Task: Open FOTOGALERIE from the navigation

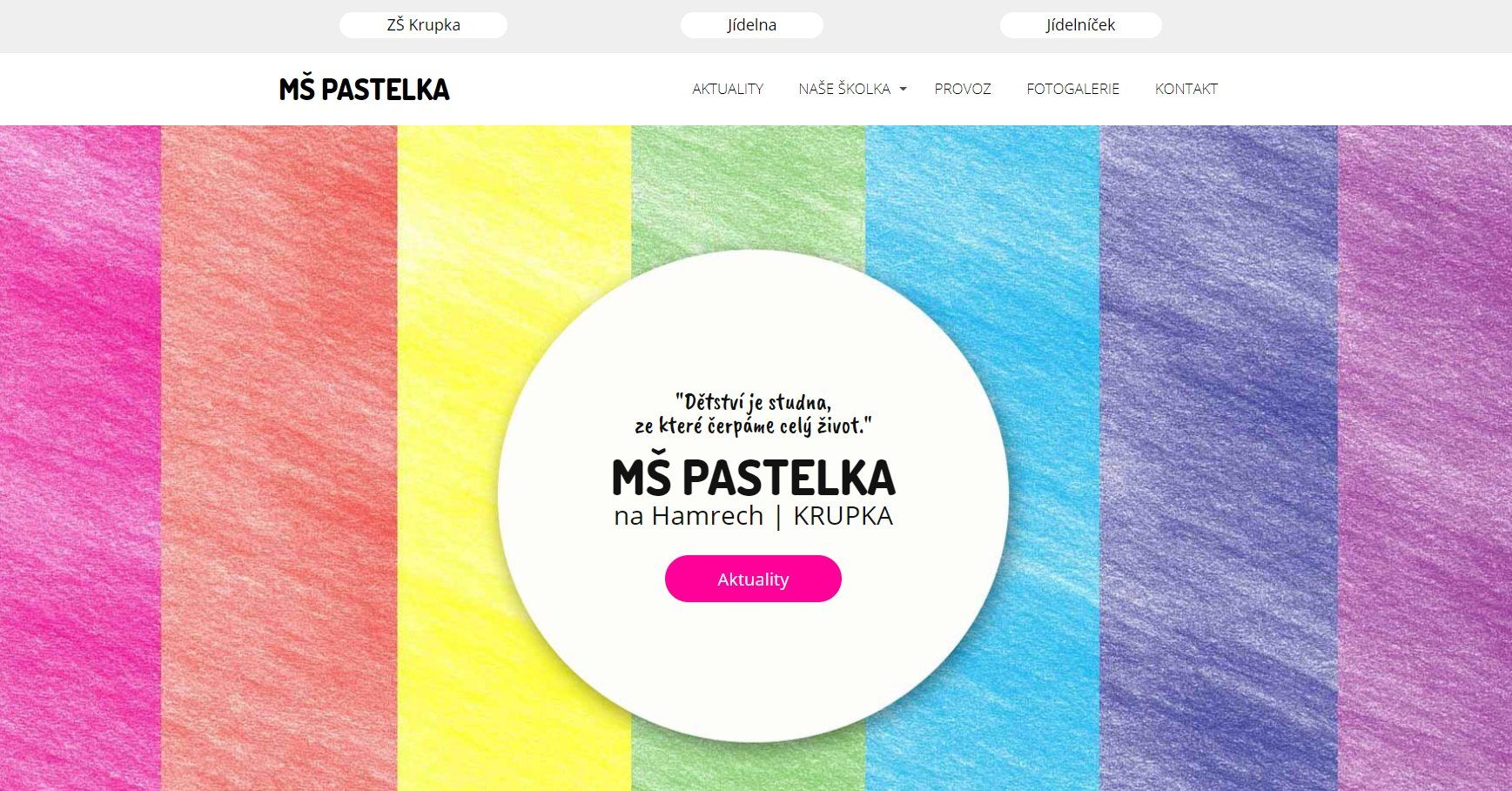Action: click(x=1072, y=89)
